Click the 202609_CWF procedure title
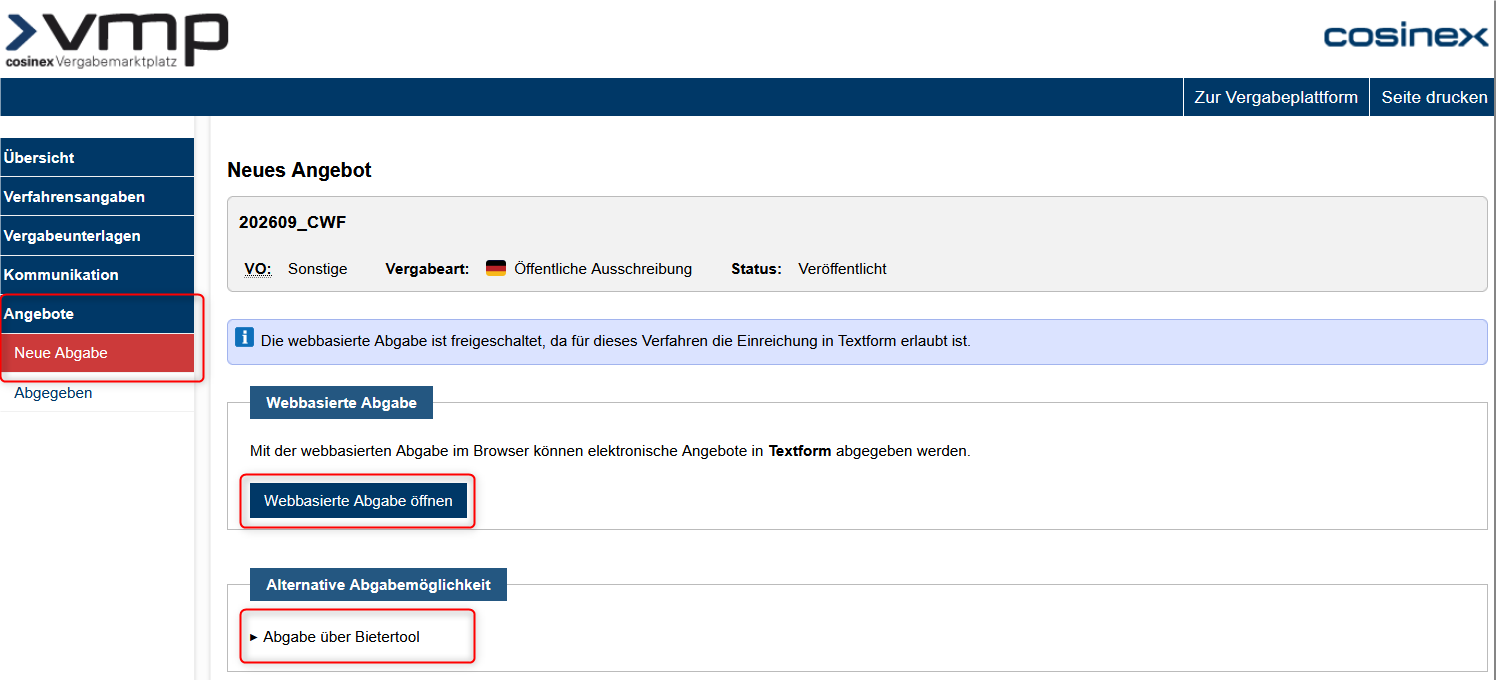 click(292, 222)
